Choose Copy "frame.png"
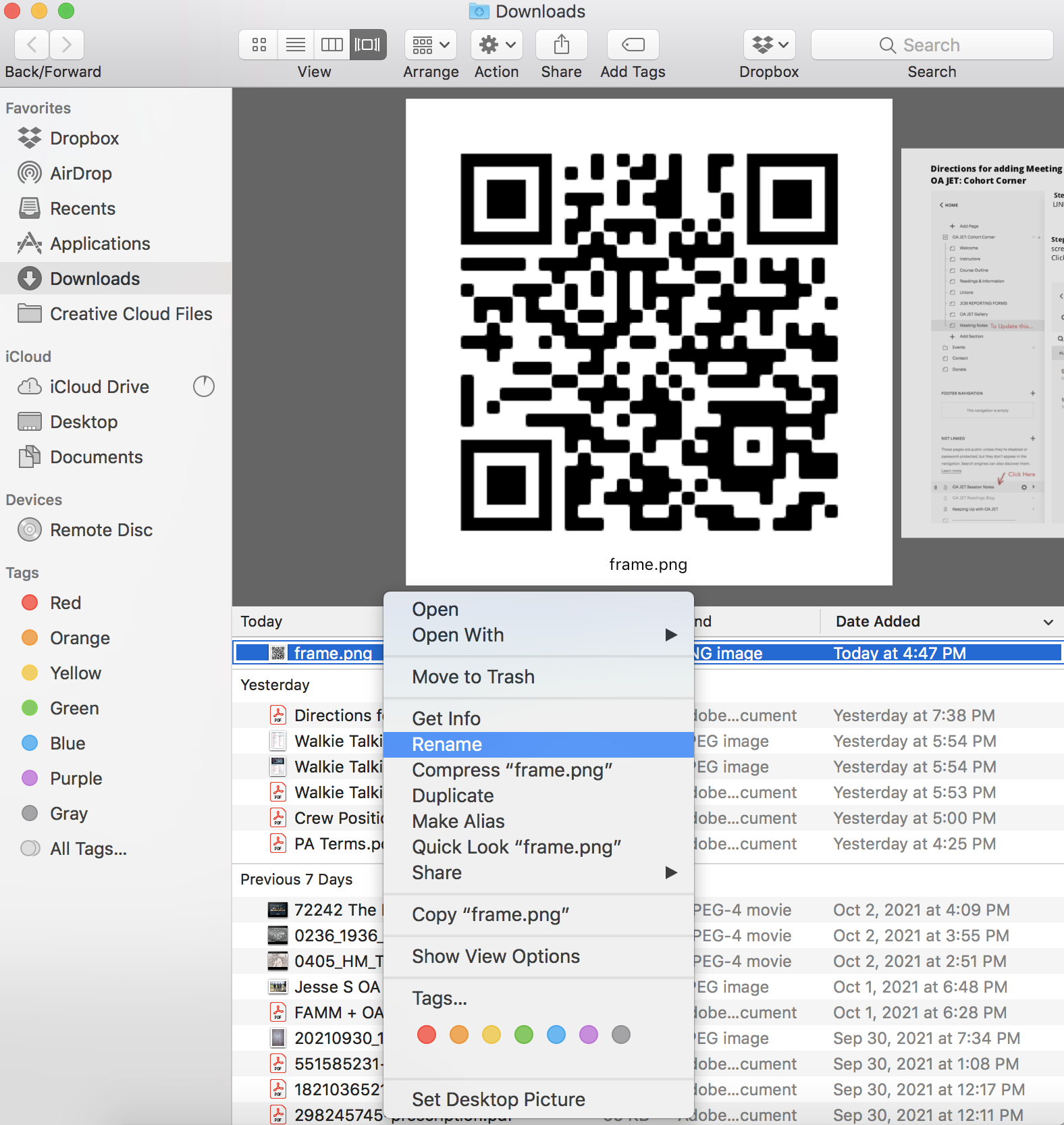The width and height of the screenshot is (1064, 1125). tap(538, 914)
